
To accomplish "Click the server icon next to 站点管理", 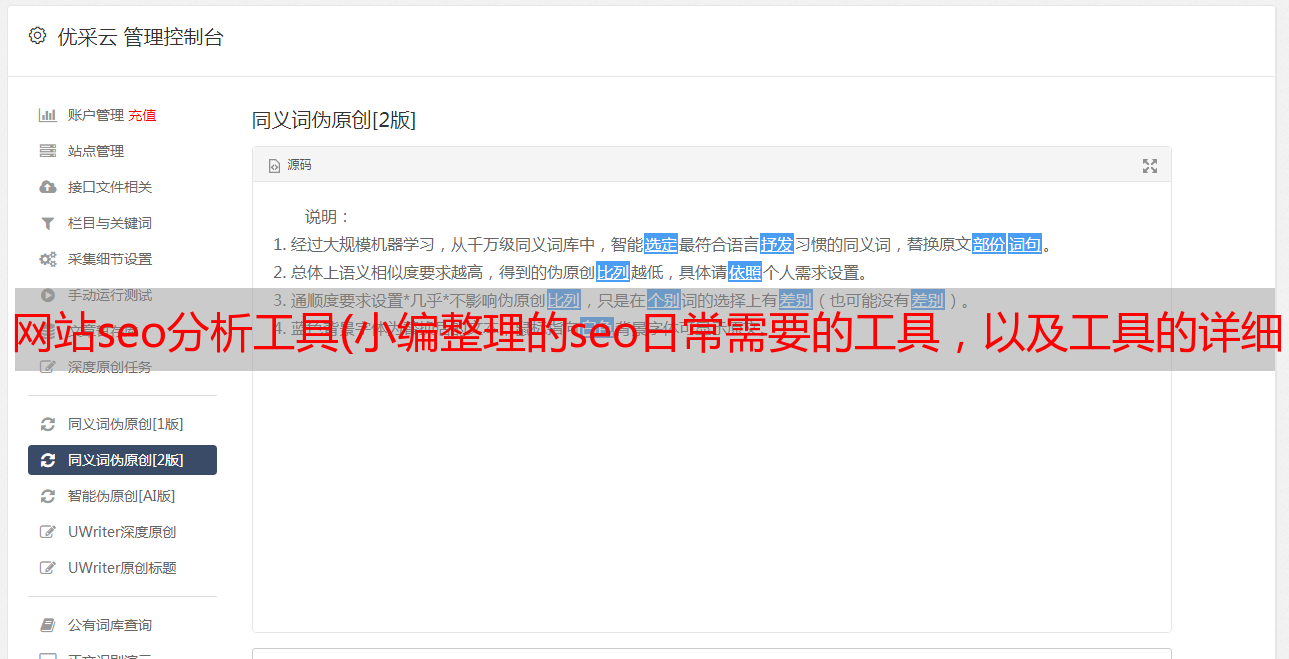I will coord(47,151).
